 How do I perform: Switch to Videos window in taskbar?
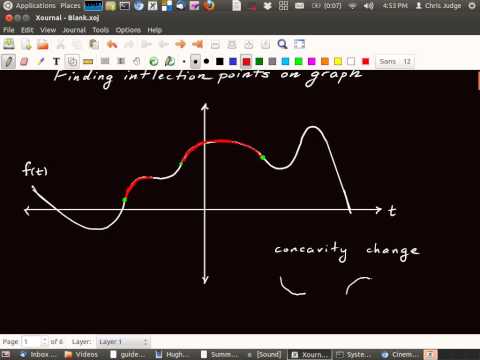pyautogui.click(x=82, y=354)
